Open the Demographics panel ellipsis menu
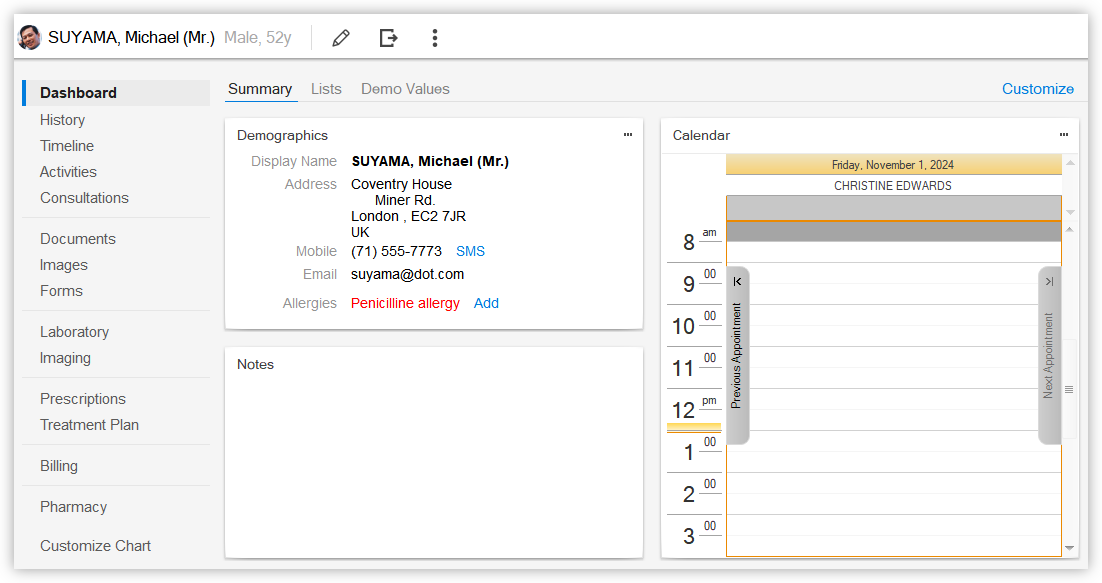This screenshot has height=583, width=1102. 627,134
